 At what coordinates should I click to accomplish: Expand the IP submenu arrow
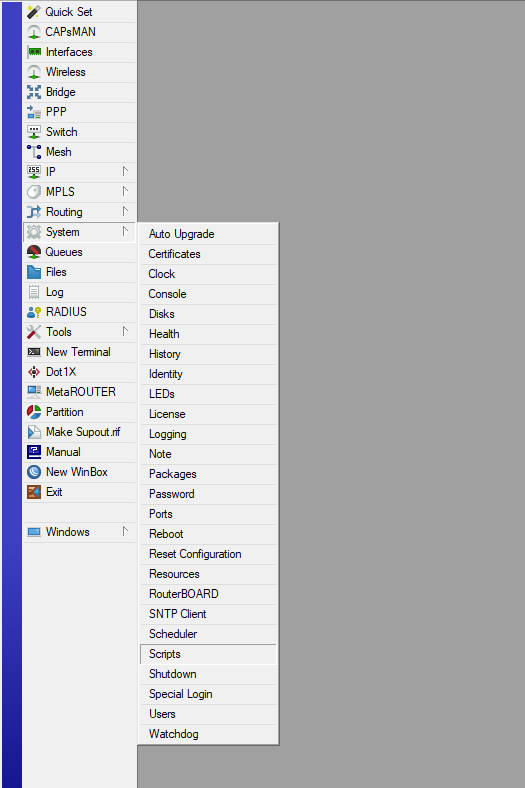coord(125,171)
